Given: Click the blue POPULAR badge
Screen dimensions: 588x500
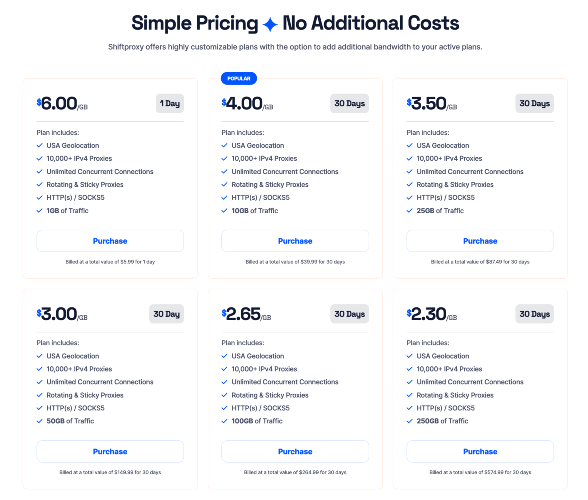Looking at the screenshot, I should coord(239,78).
